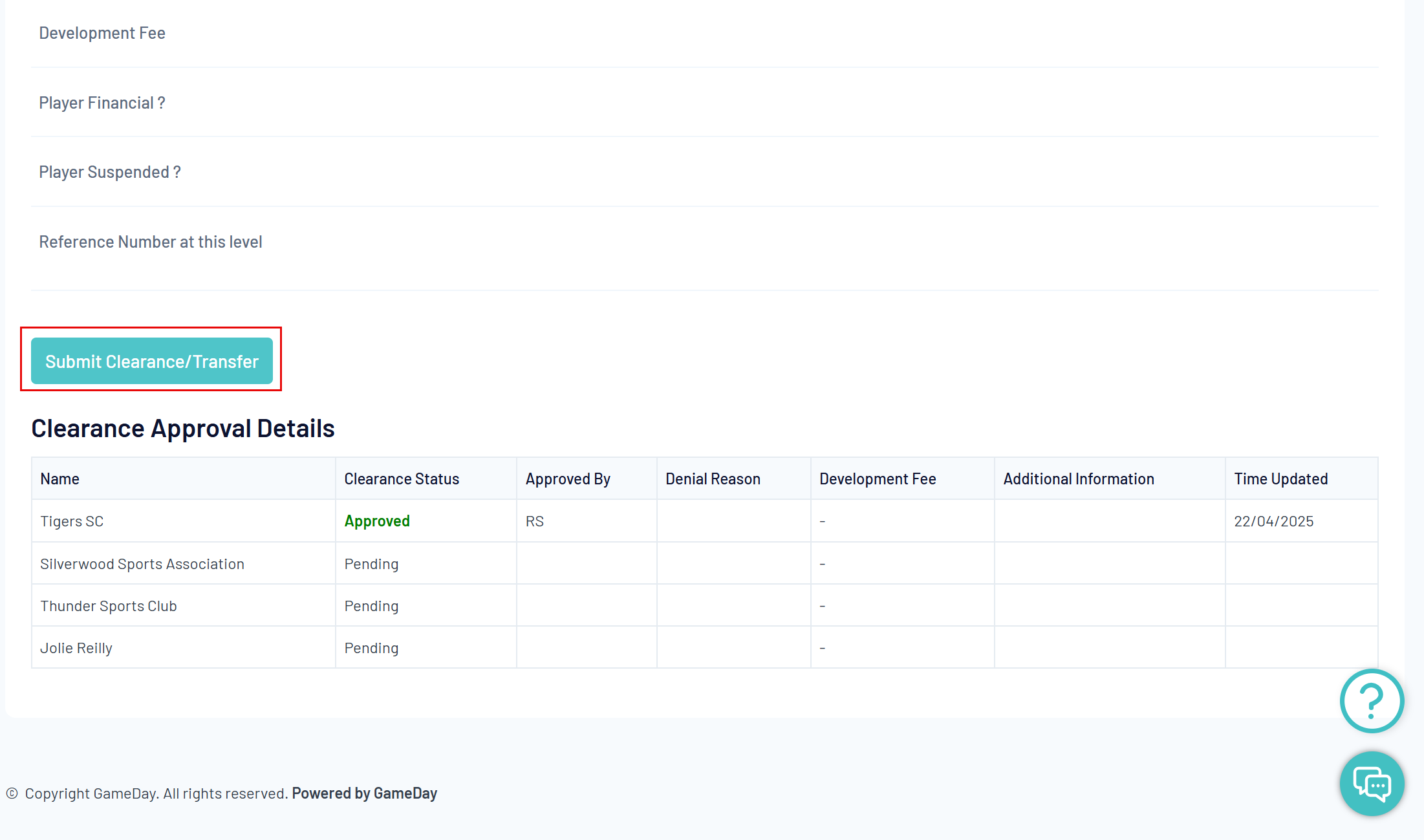Image resolution: width=1424 pixels, height=840 pixels.
Task: Select Thunder Sports Club row
Action: coord(109,606)
